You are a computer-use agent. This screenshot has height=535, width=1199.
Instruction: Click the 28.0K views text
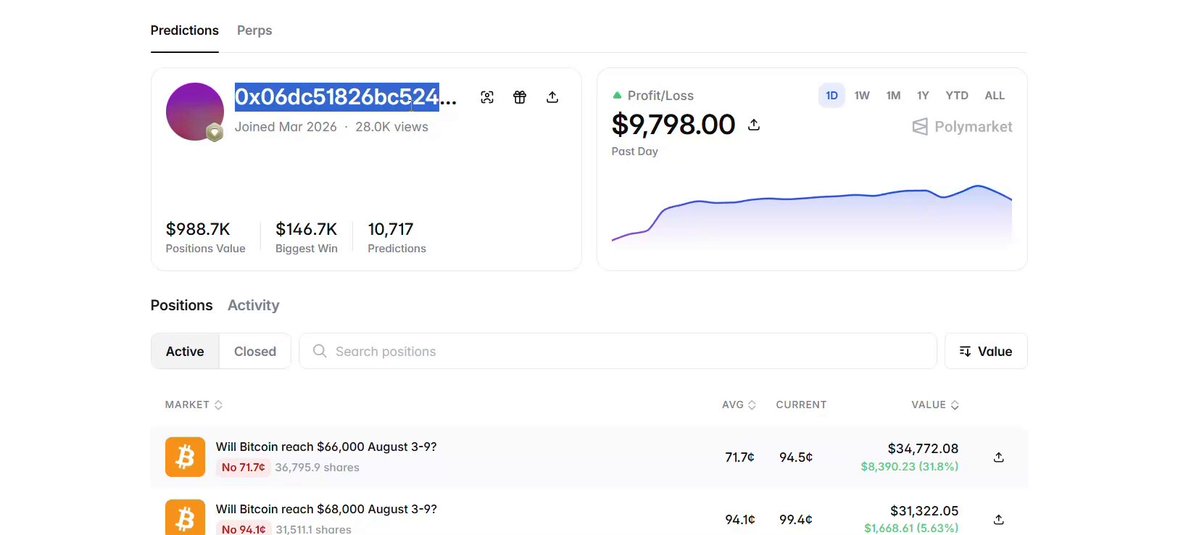(392, 127)
